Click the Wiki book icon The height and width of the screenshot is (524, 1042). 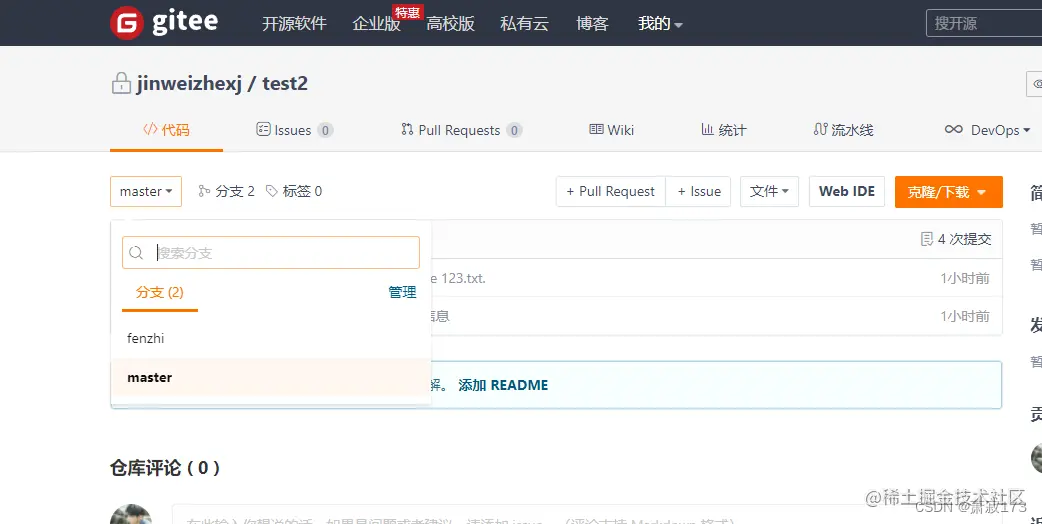tap(596, 130)
